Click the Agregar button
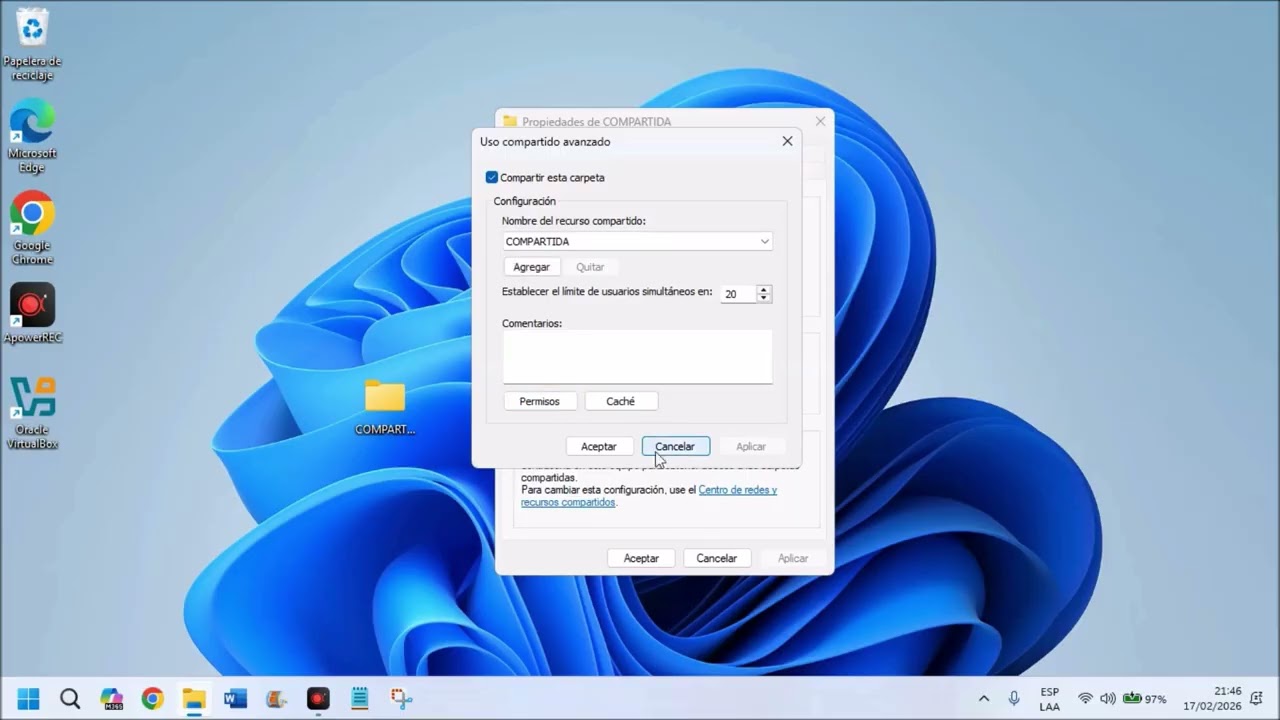Image resolution: width=1280 pixels, height=720 pixels. [531, 267]
